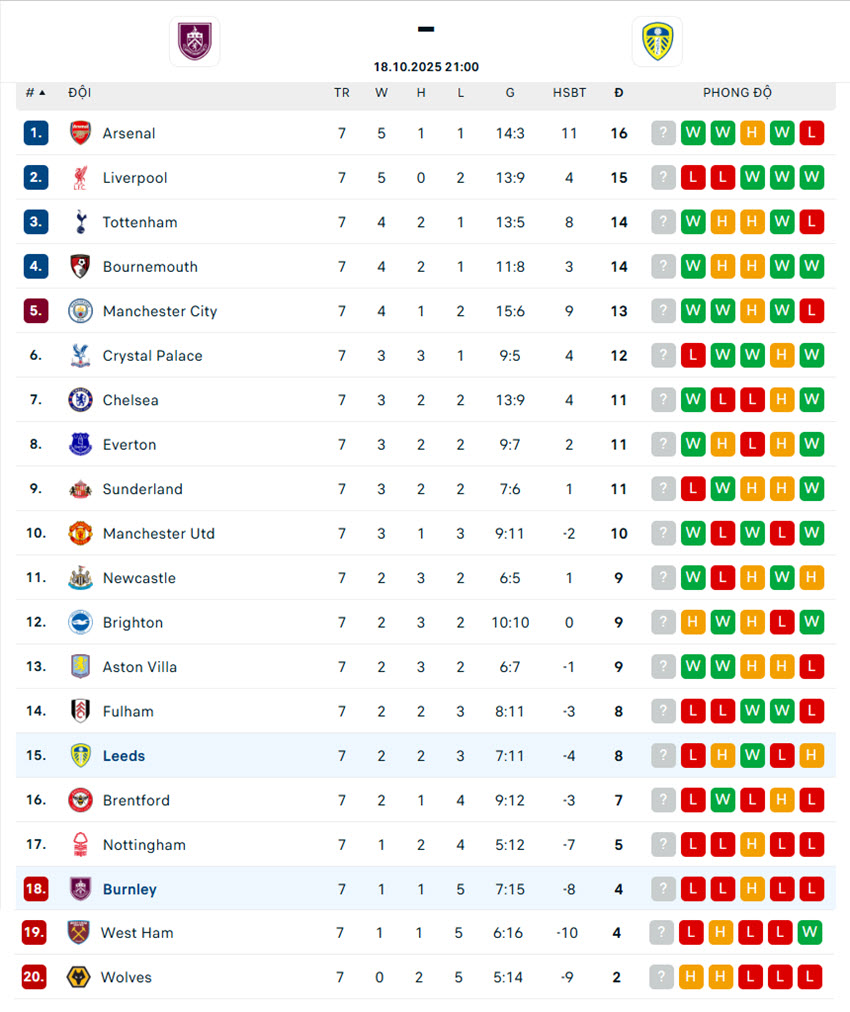
Task: Click the Liverpool club logo
Action: (x=80, y=178)
